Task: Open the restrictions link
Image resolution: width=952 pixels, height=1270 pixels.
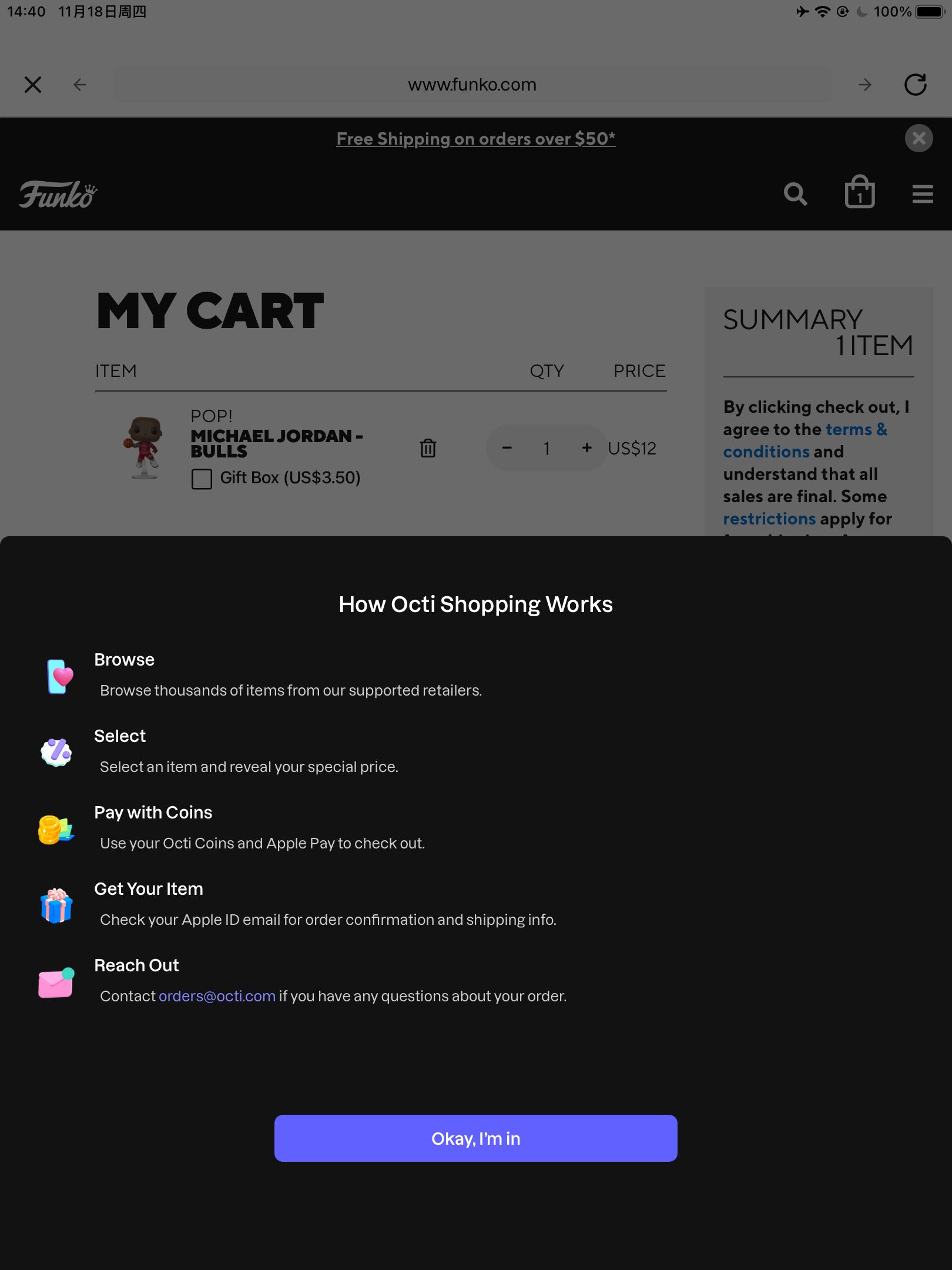Action: pyautogui.click(x=769, y=519)
